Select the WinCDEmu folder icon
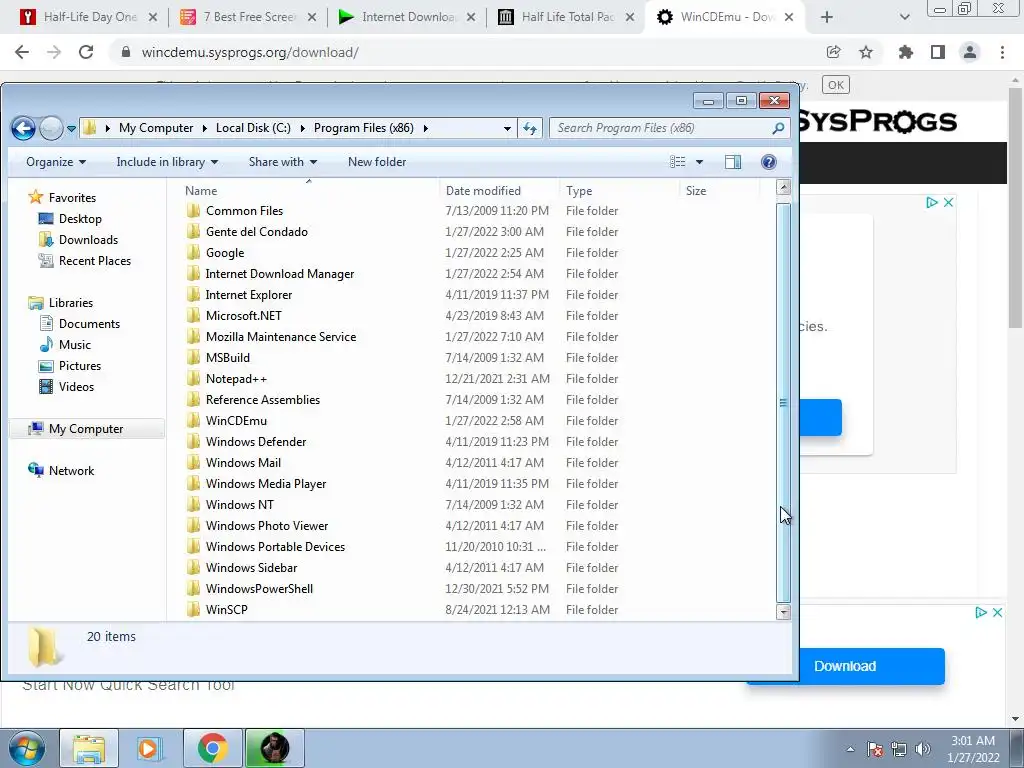The image size is (1024, 768). (x=193, y=421)
